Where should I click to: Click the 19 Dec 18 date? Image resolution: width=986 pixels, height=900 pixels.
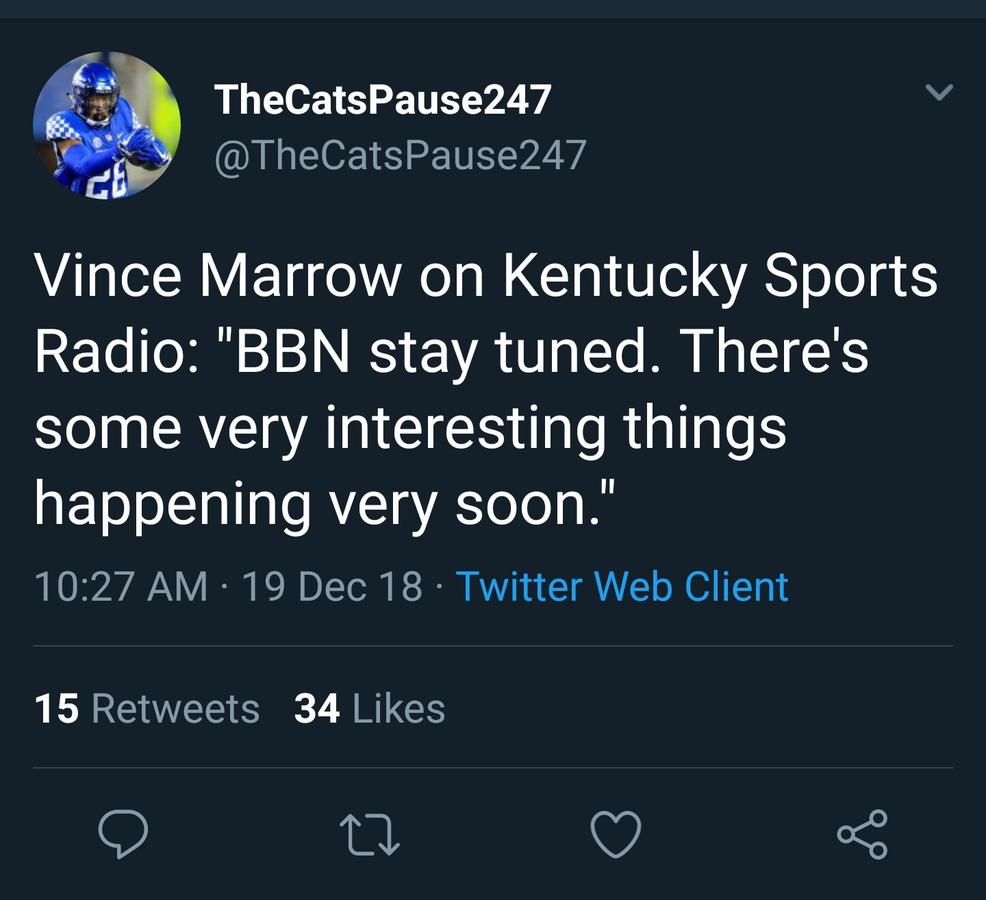click(333, 586)
